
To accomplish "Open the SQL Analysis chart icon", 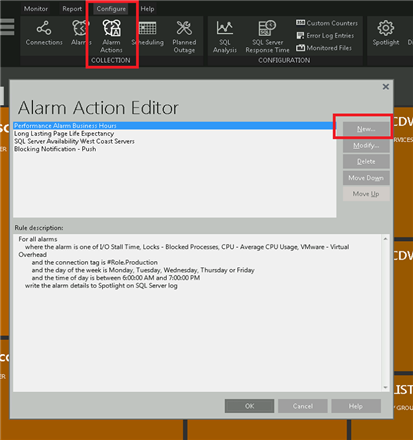I will [x=225, y=36].
